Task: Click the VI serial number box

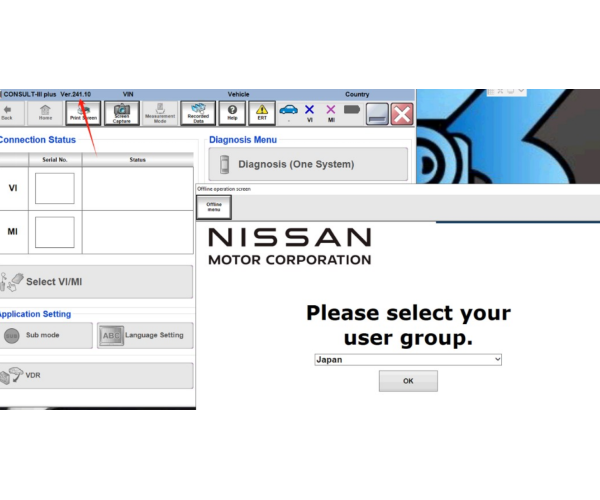Action: 55,188
